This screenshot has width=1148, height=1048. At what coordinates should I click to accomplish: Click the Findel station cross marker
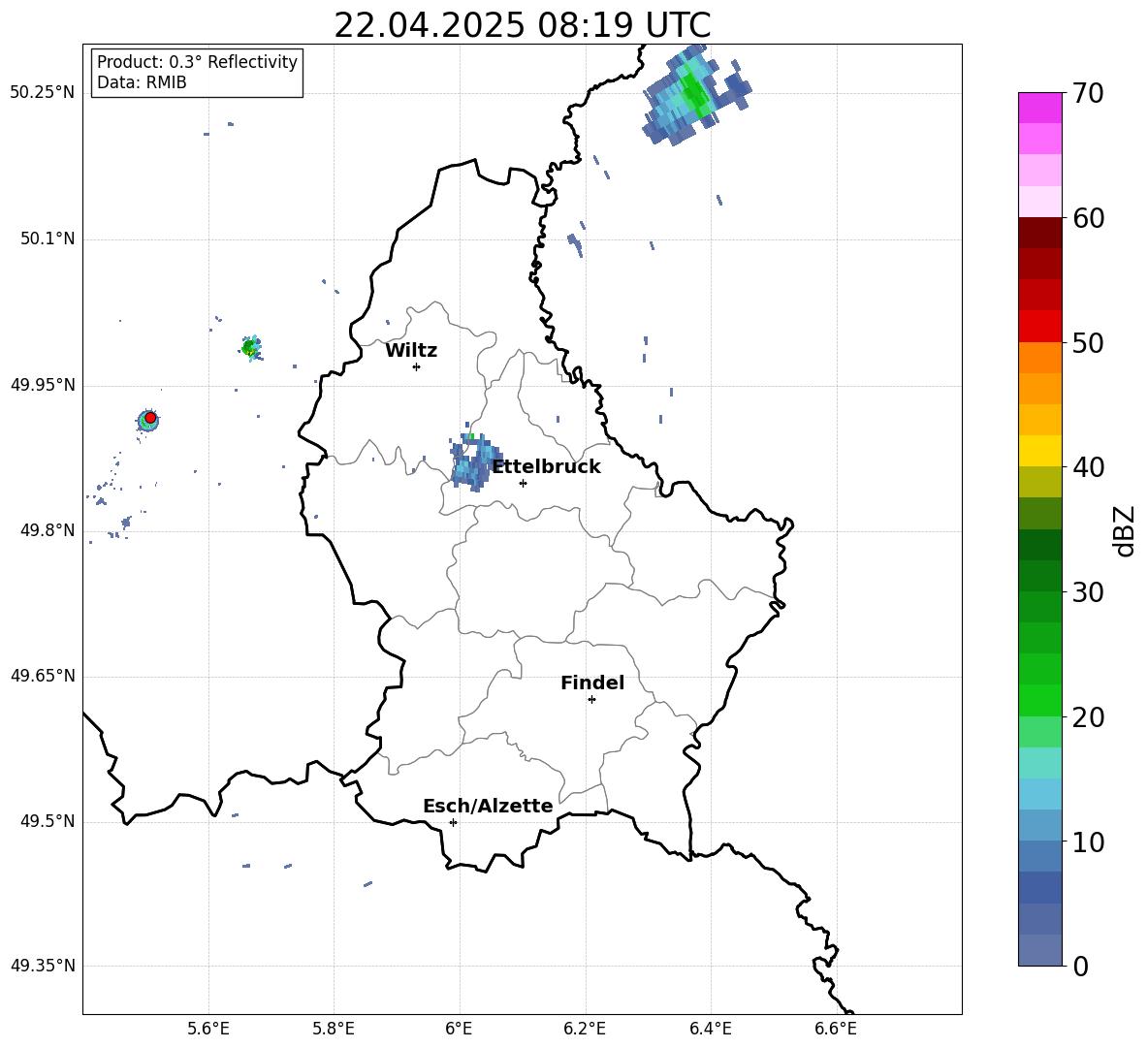[x=591, y=700]
